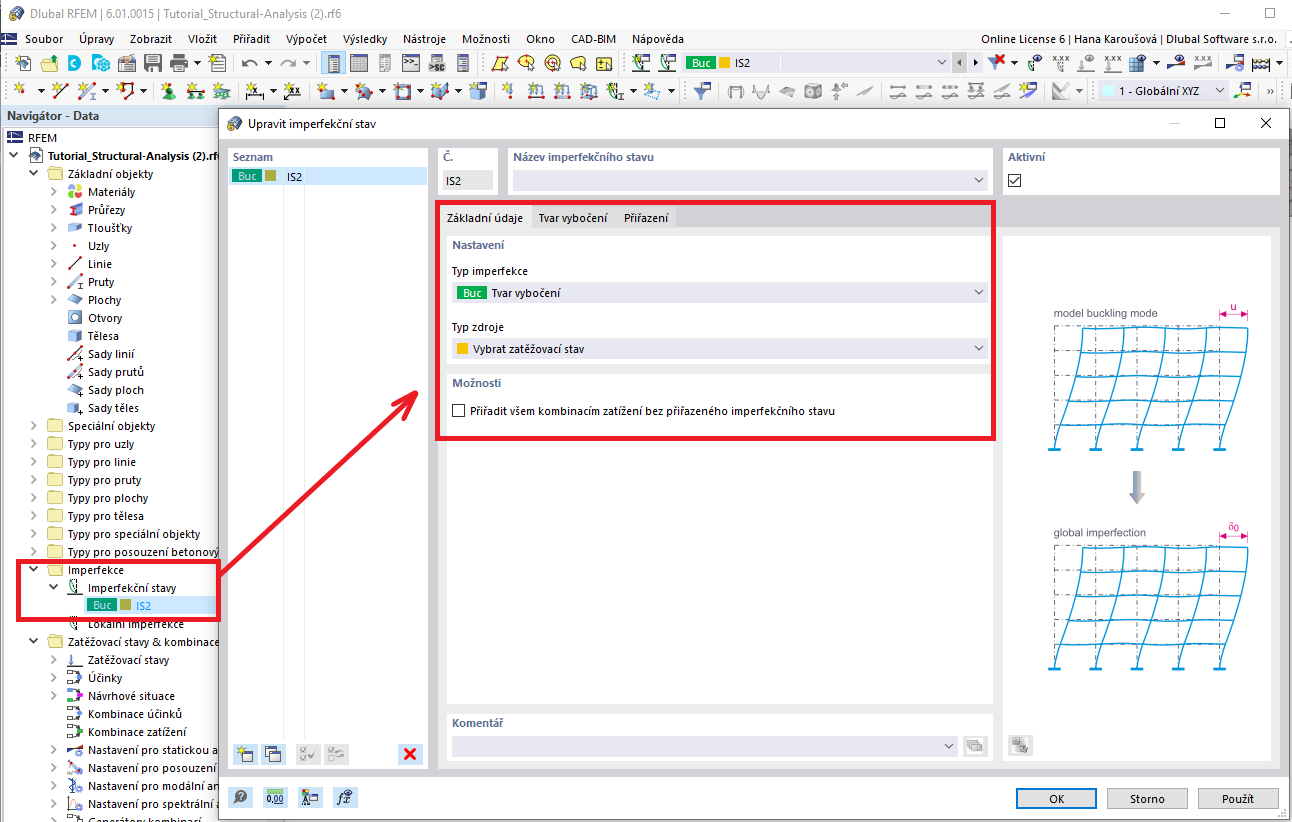Add a dimension with the dimension tool icon

click(255, 91)
